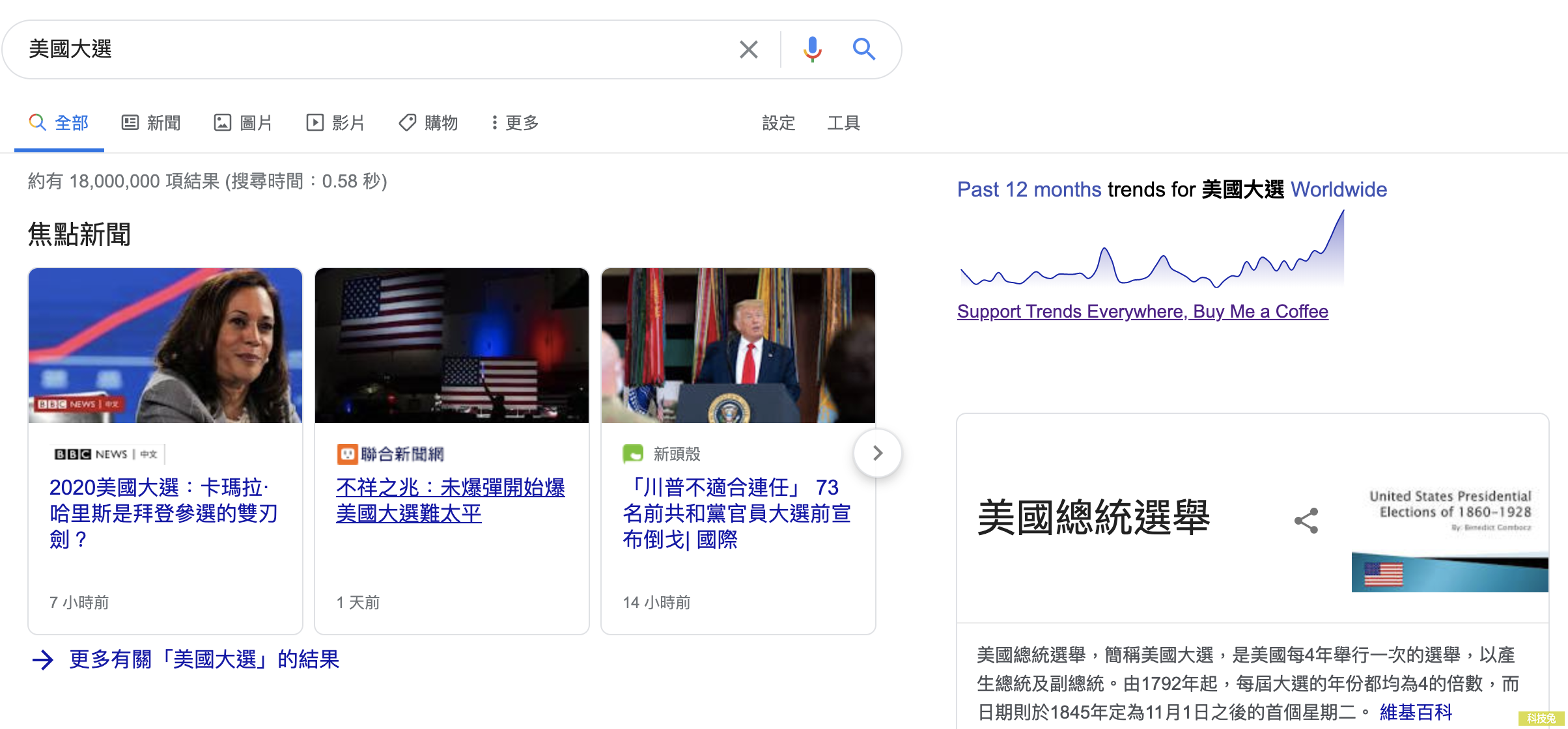The width and height of the screenshot is (1568, 729).
Task: Click the arrow icon beside 更多有關 results
Action: (x=43, y=660)
